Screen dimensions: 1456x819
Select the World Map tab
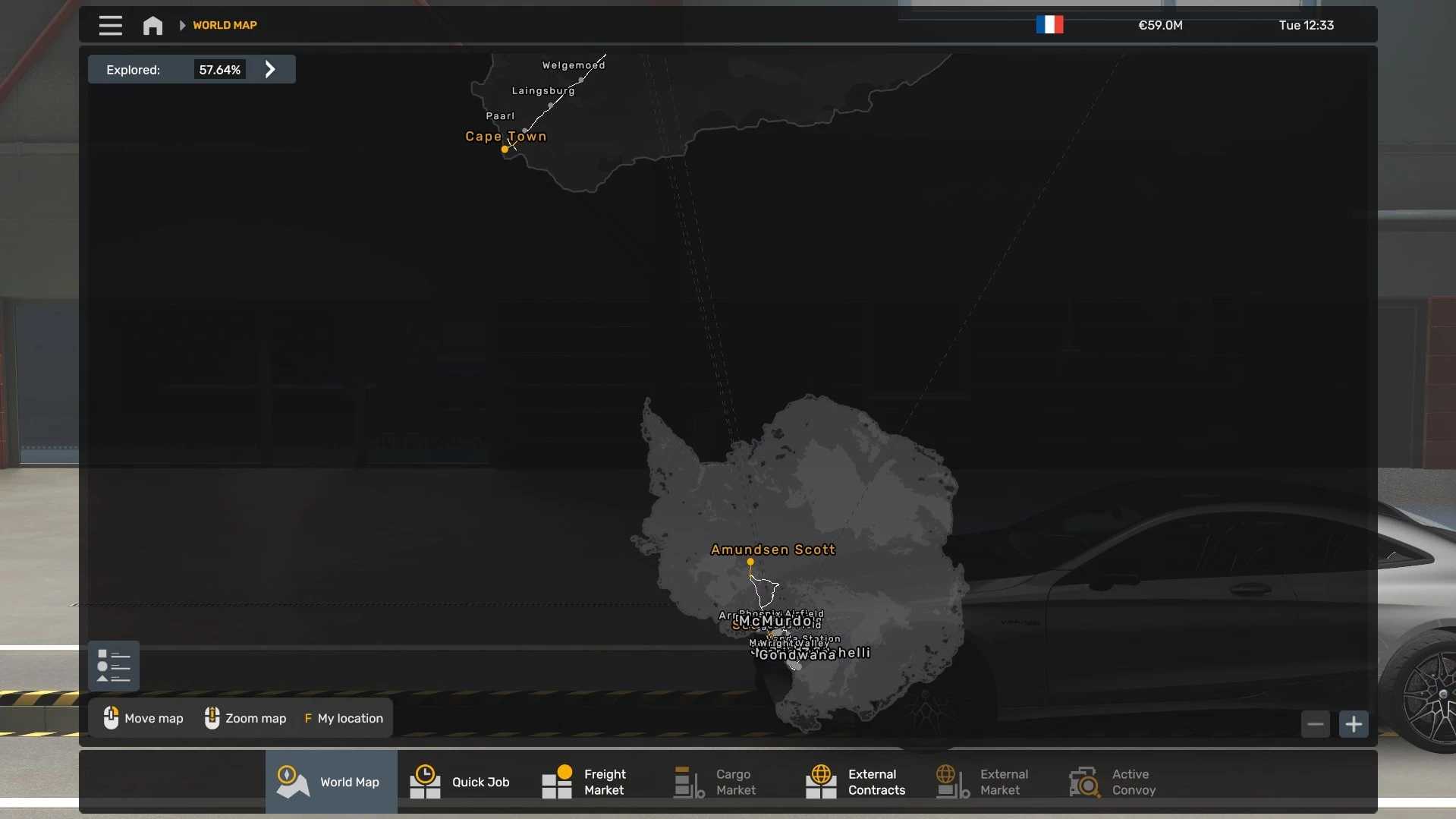click(331, 782)
